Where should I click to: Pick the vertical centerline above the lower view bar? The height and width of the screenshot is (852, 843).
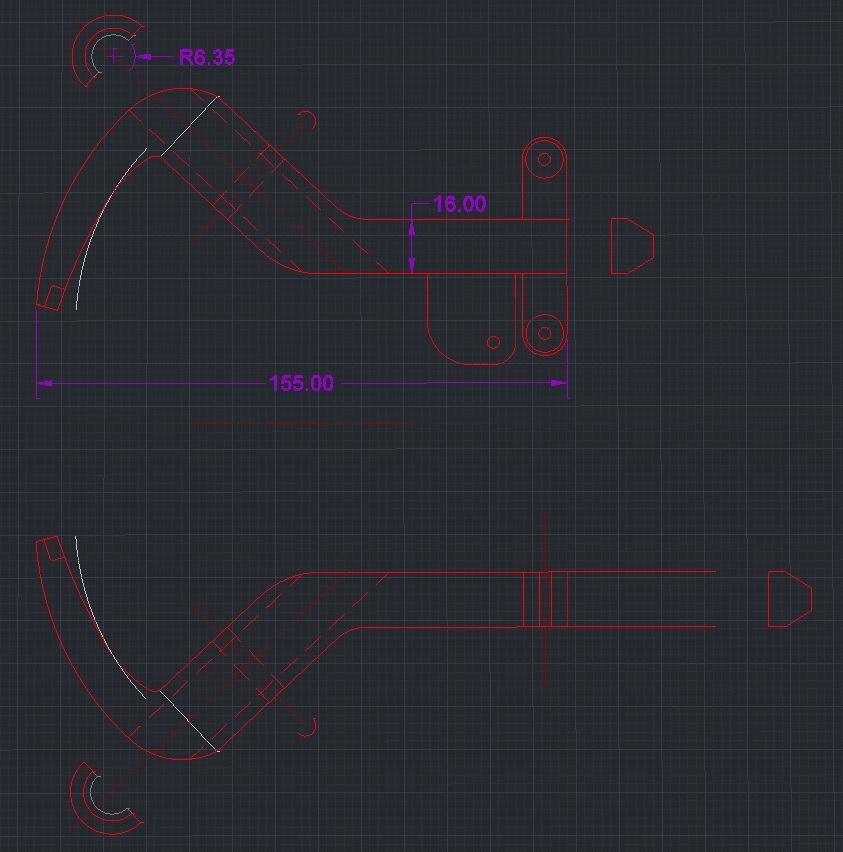(x=543, y=545)
